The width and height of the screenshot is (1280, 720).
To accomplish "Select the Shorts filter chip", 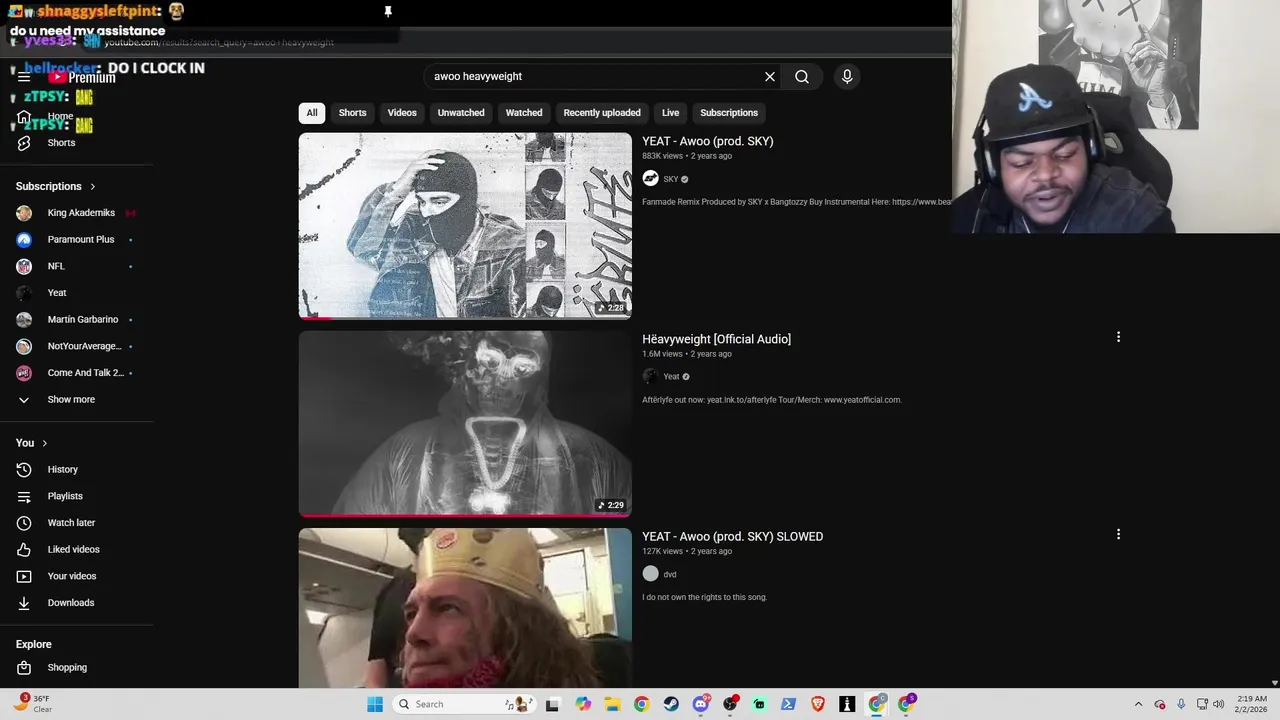I will (352, 113).
